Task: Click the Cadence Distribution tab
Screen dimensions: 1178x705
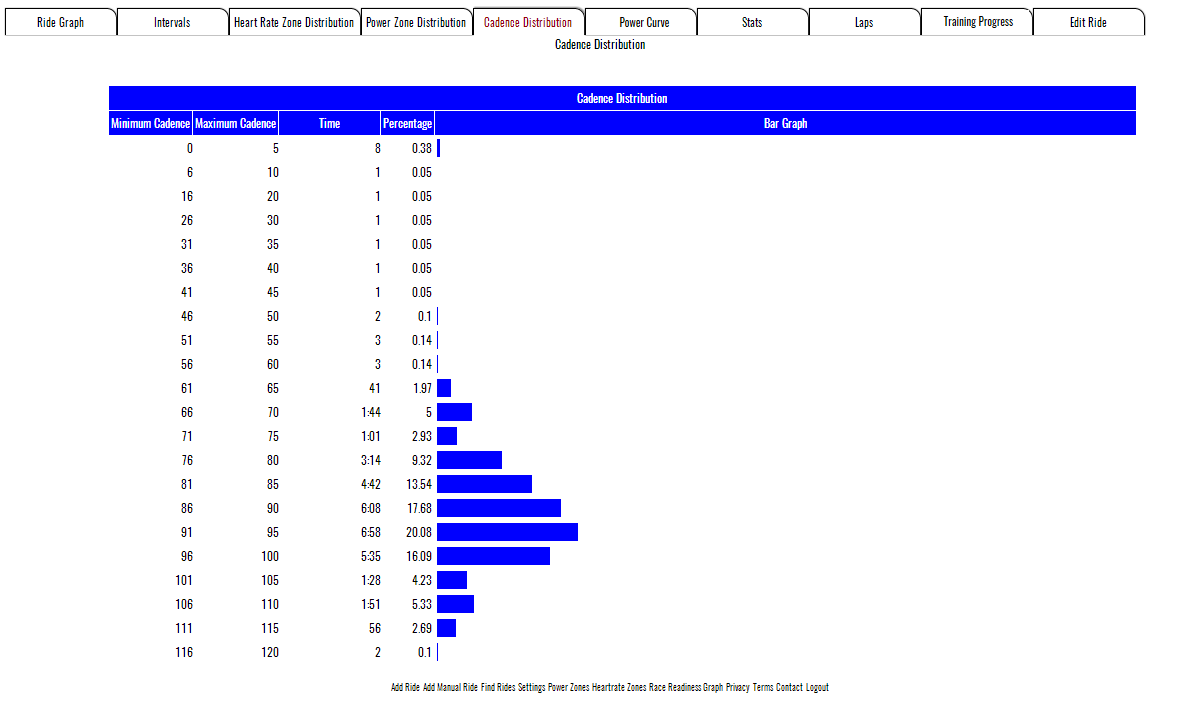Action: tap(528, 22)
